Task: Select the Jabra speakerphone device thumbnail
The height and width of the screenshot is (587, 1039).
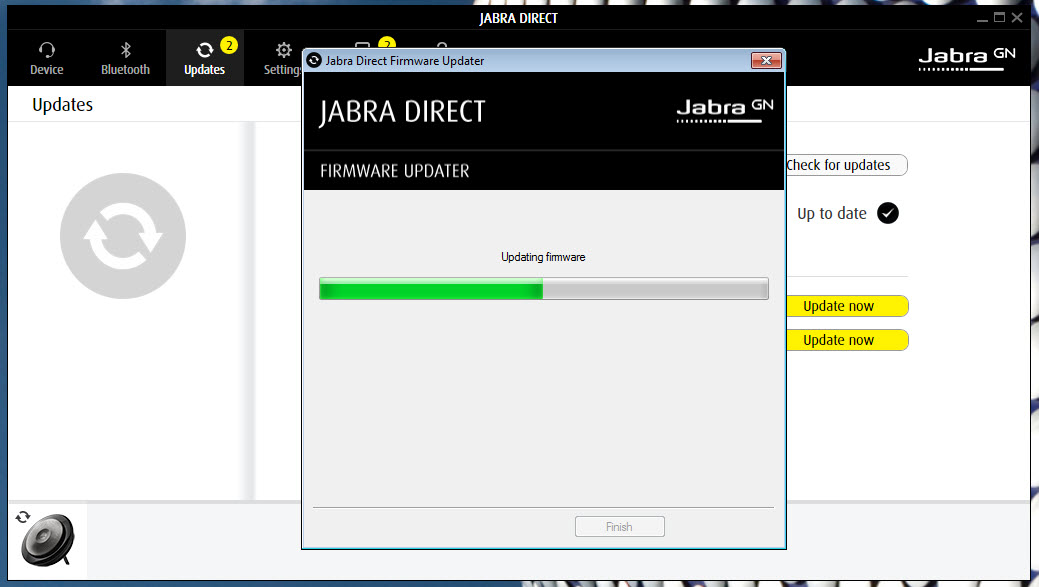Action: [x=48, y=541]
